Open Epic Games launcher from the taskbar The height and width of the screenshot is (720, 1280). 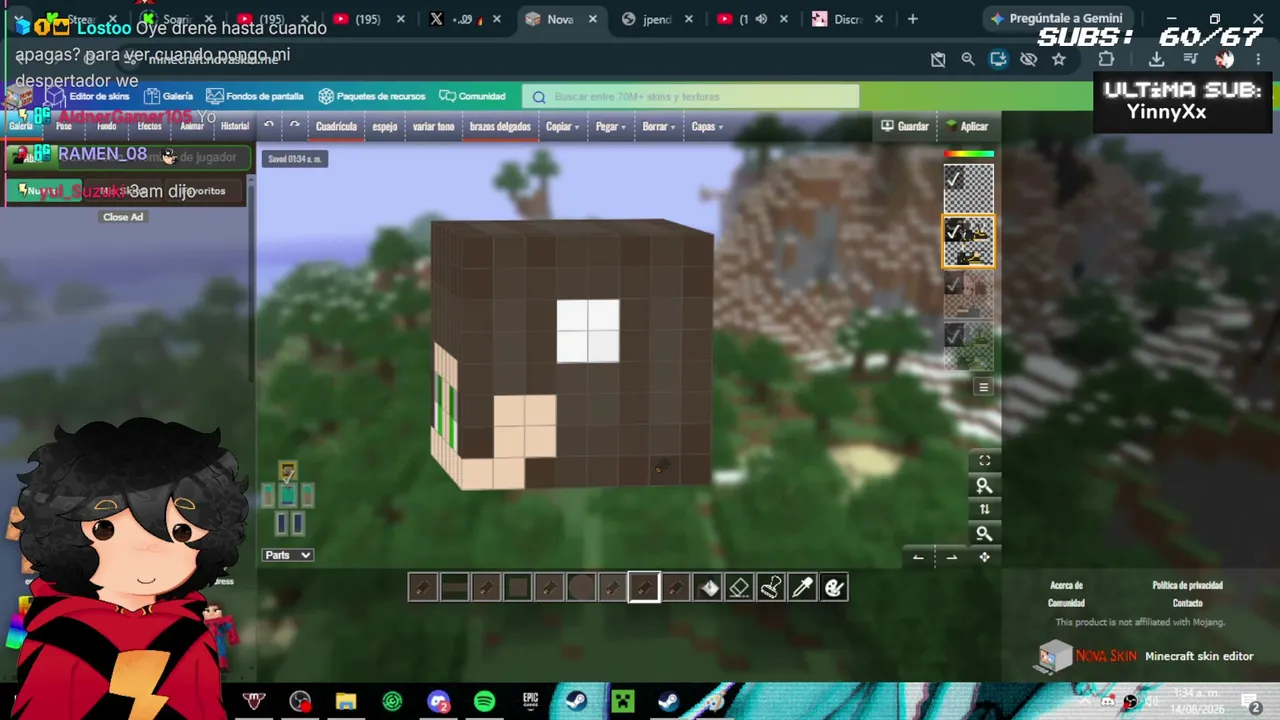[x=530, y=702]
